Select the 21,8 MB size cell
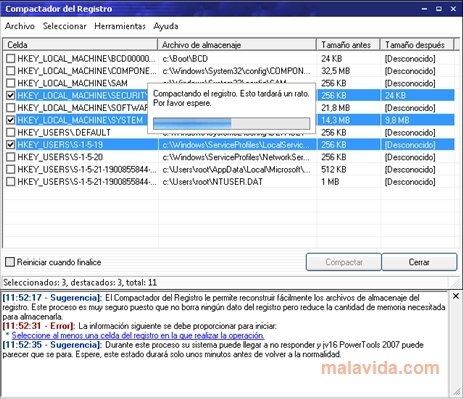This screenshot has width=463, height=399. click(336, 108)
